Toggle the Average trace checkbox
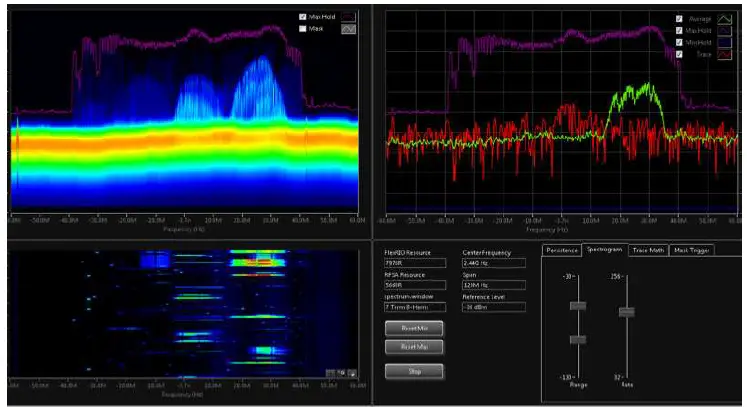 coord(680,19)
